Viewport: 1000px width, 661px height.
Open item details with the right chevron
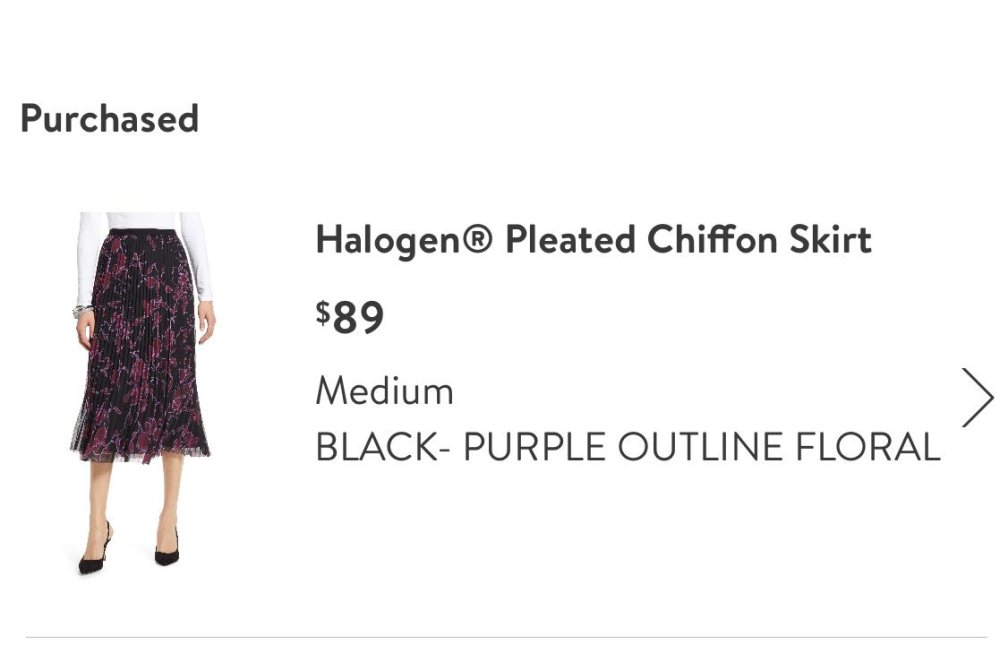(977, 397)
